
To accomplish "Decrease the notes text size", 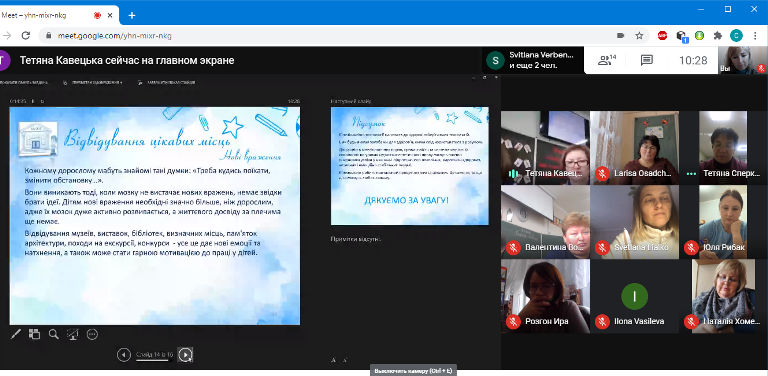I will coord(345,360).
